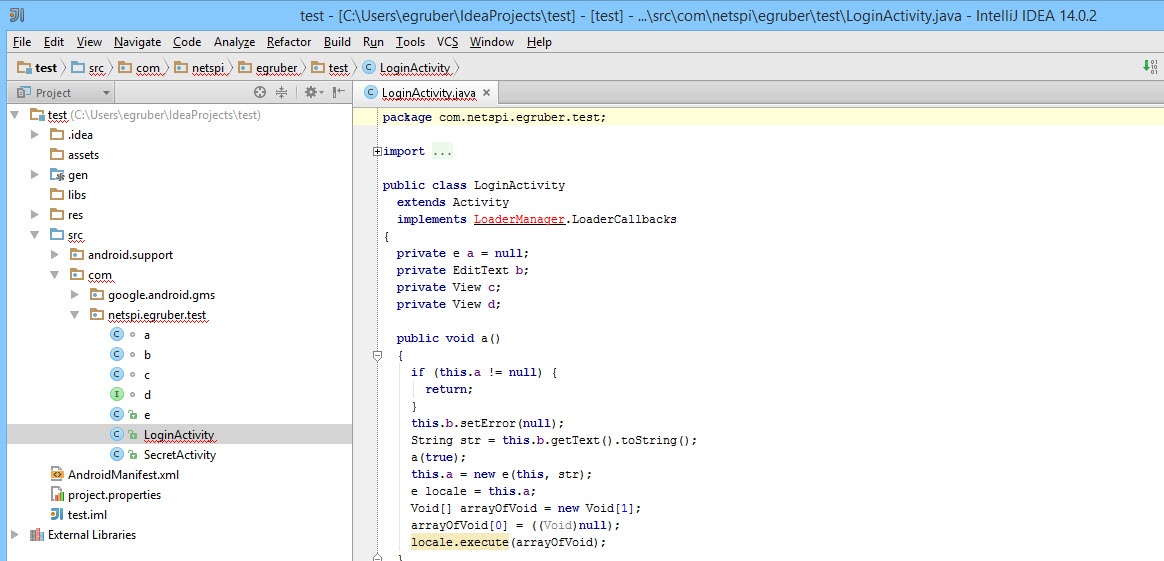
Task: Expand the folded import section
Action: click(x=377, y=152)
